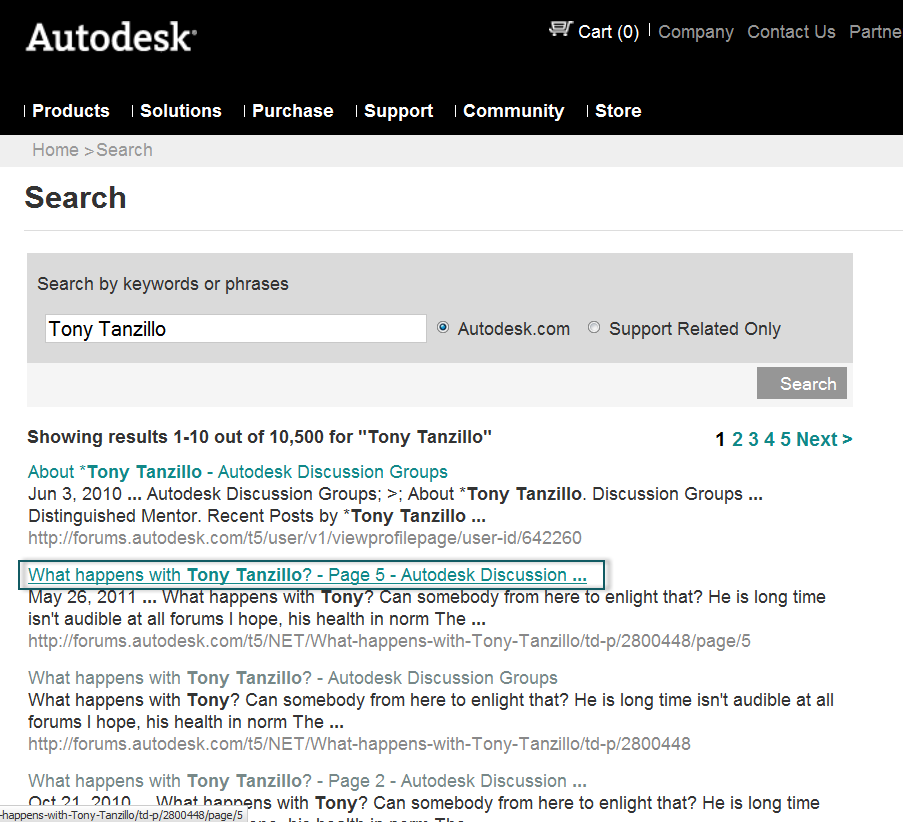Click the td-p/2800448/page/5 URL text
Screen dimensions: 903x822
click(x=389, y=641)
